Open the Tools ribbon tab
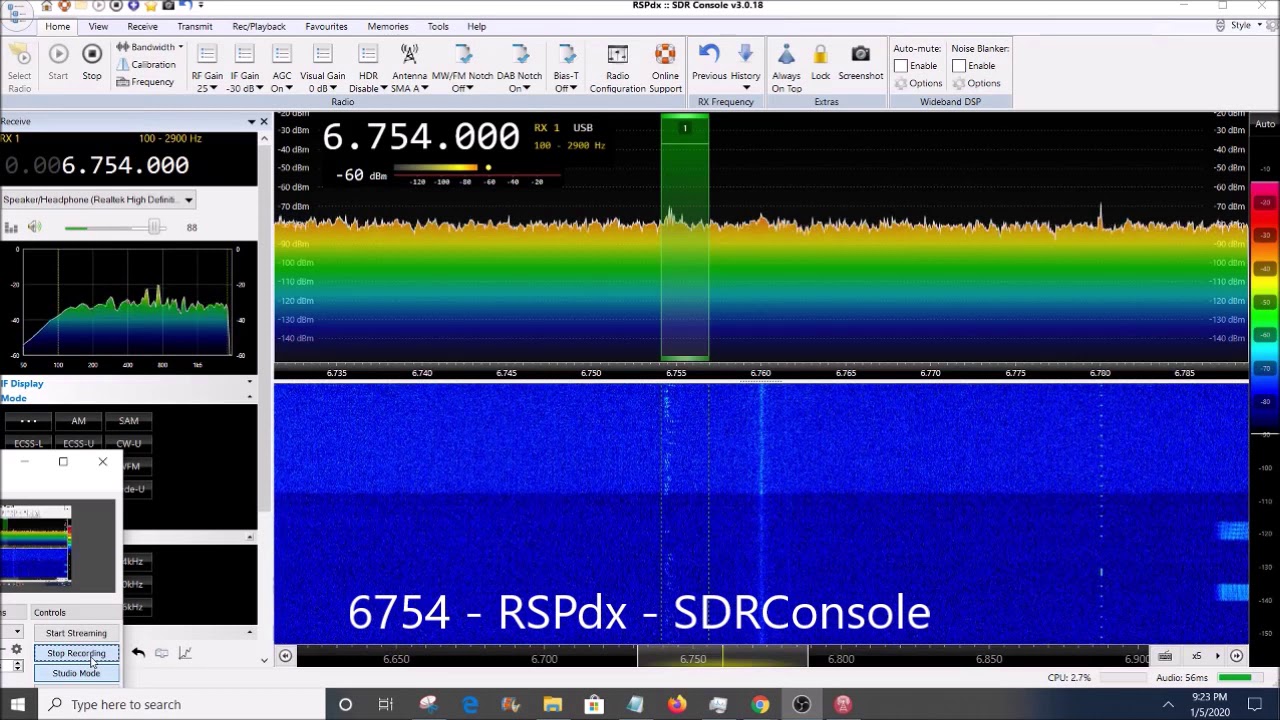The image size is (1280, 720). pos(438,27)
